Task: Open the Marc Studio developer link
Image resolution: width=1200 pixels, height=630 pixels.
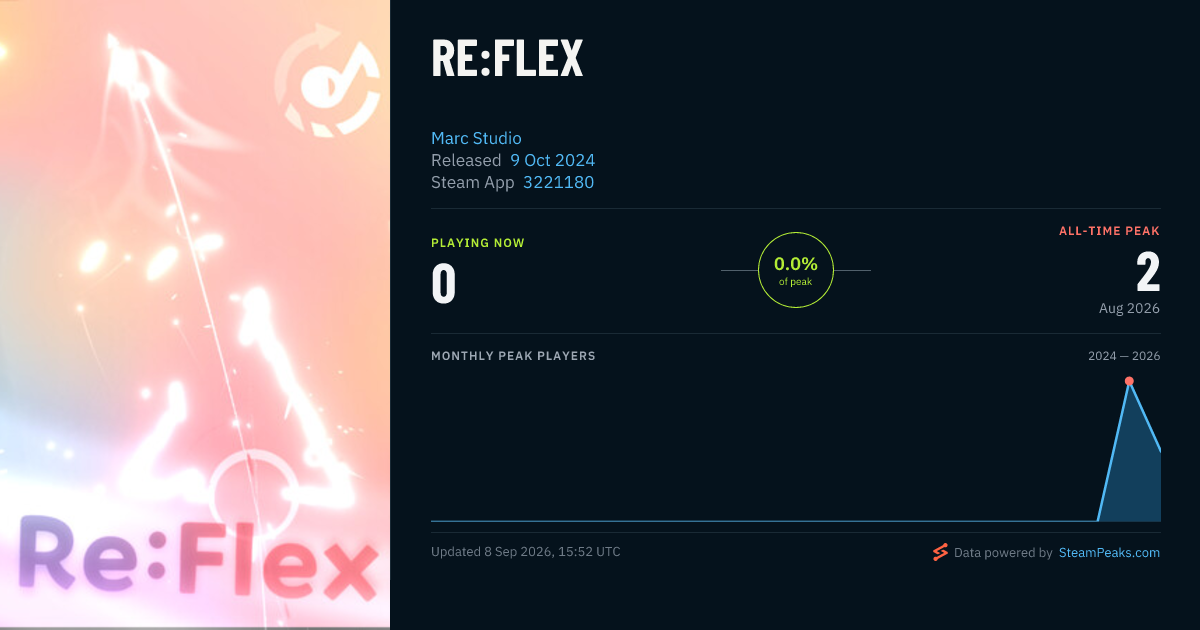Action: [x=476, y=138]
